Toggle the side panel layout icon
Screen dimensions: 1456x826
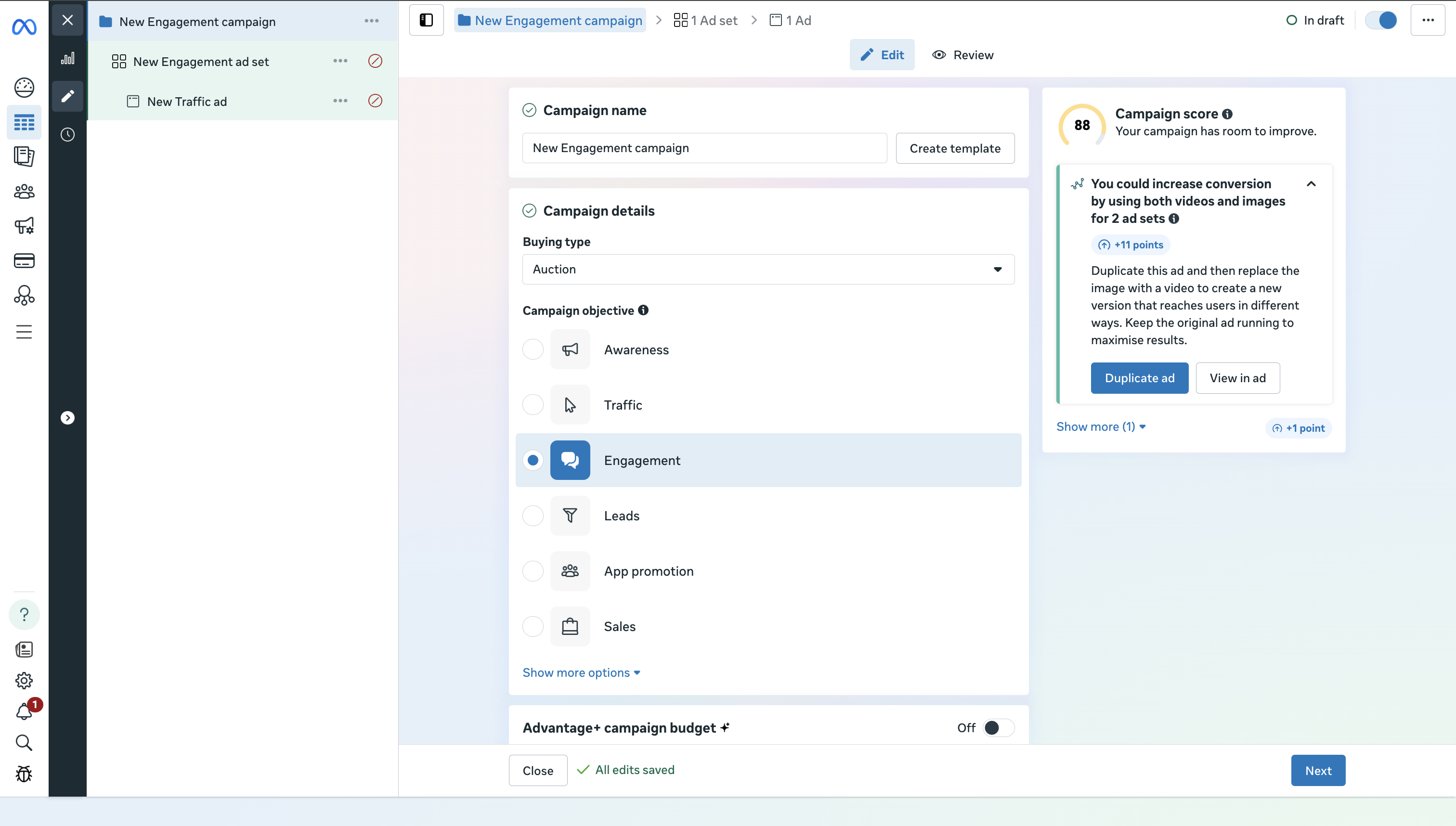click(x=426, y=20)
